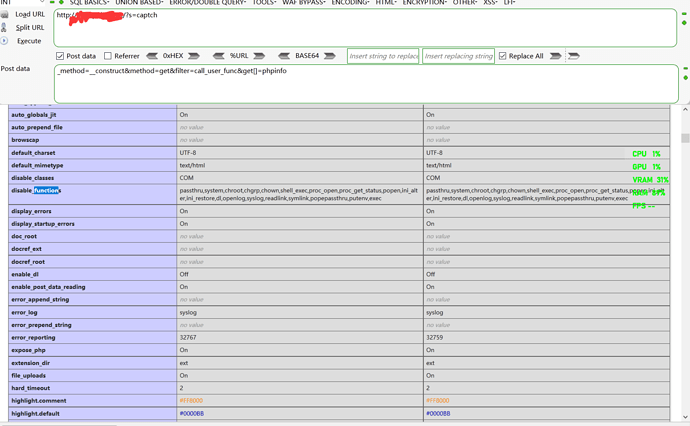Image resolution: width=690 pixels, height=426 pixels.
Task: Open the TOOLS dropdown menu
Action: pos(264,2)
